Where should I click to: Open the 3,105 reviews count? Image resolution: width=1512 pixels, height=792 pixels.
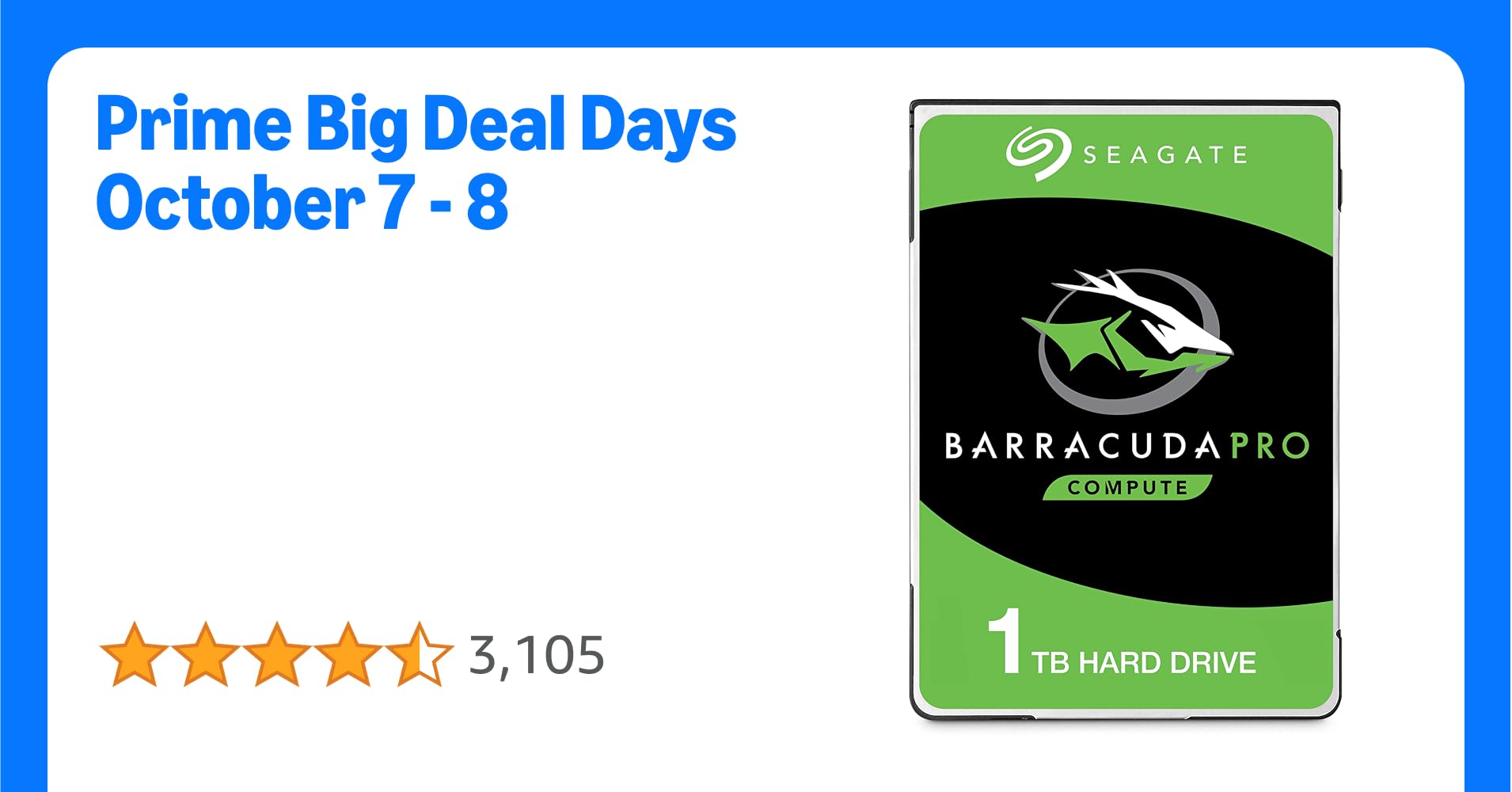pyautogui.click(x=537, y=656)
